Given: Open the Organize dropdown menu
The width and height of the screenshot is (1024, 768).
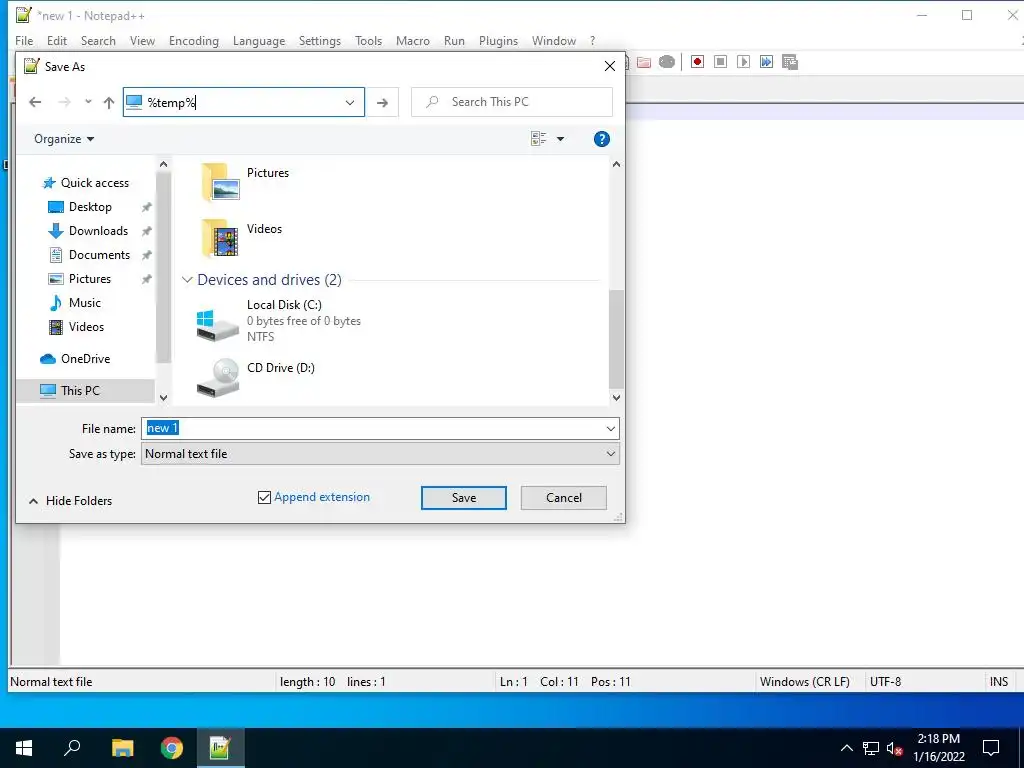Looking at the screenshot, I should tap(64, 139).
